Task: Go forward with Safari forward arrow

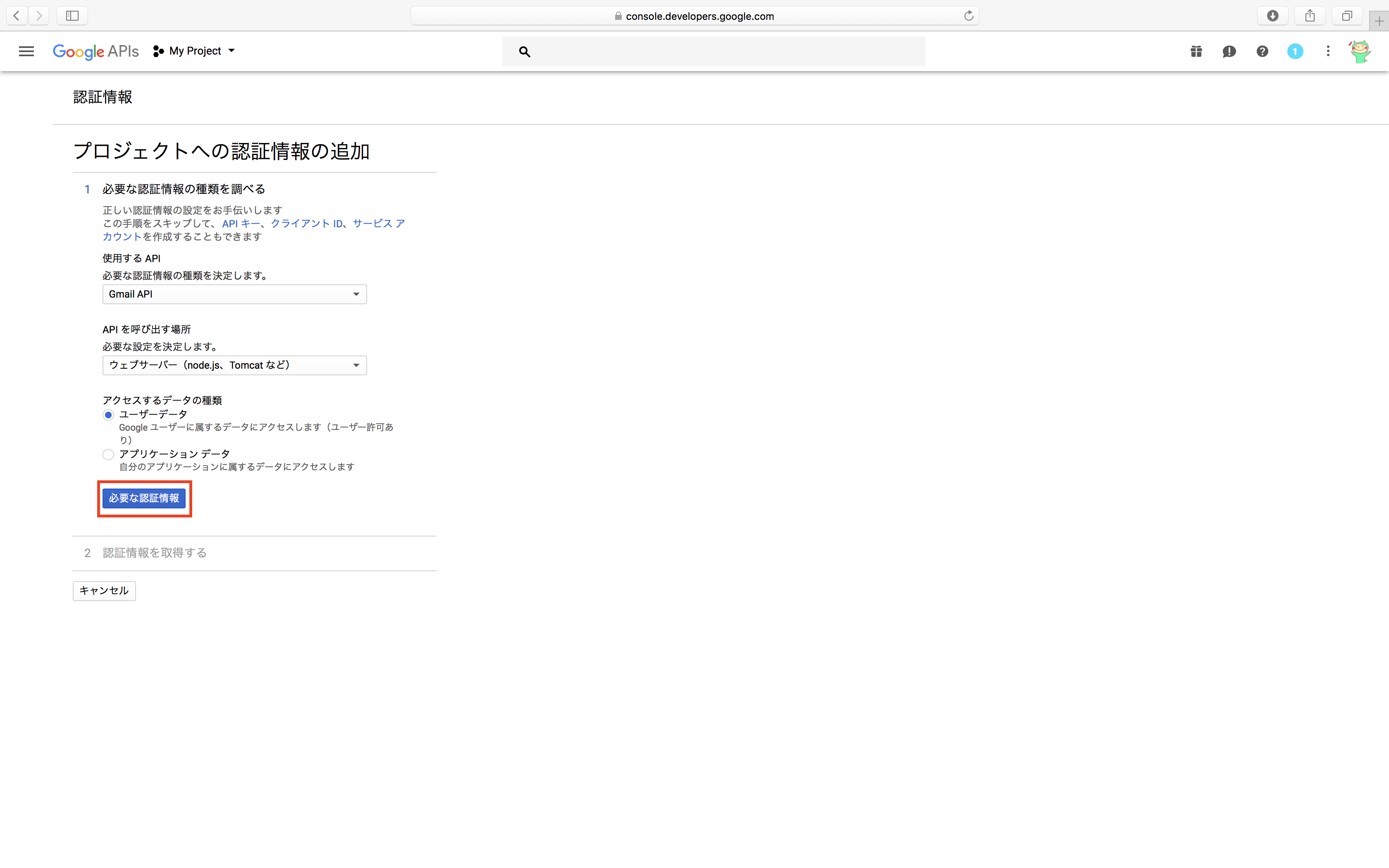Action: pyautogui.click(x=38, y=16)
